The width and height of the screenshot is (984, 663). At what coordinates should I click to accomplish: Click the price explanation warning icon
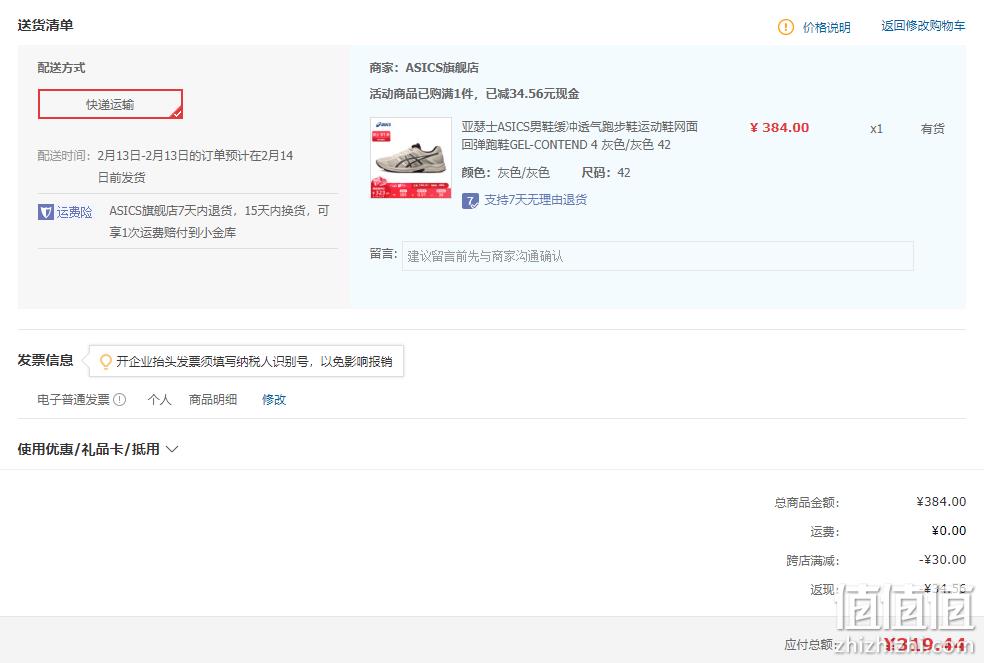786,27
